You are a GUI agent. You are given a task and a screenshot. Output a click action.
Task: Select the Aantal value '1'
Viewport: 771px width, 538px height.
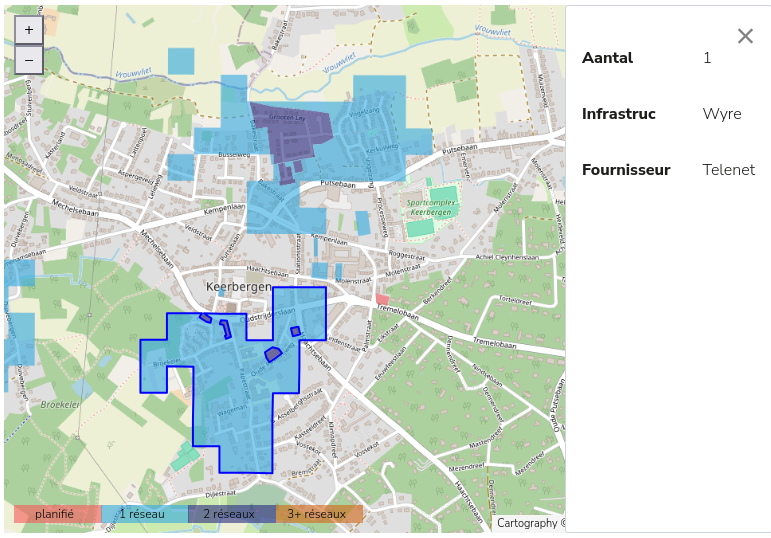(707, 58)
